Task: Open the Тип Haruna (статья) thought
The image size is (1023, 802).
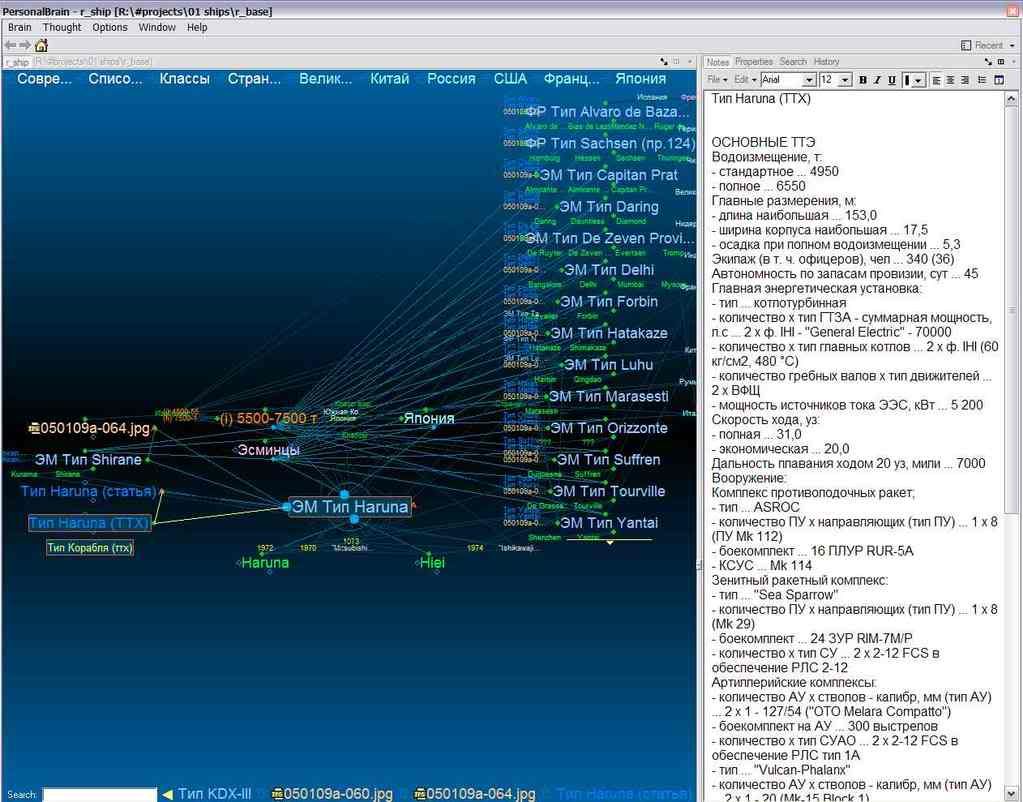Action: (x=89, y=491)
